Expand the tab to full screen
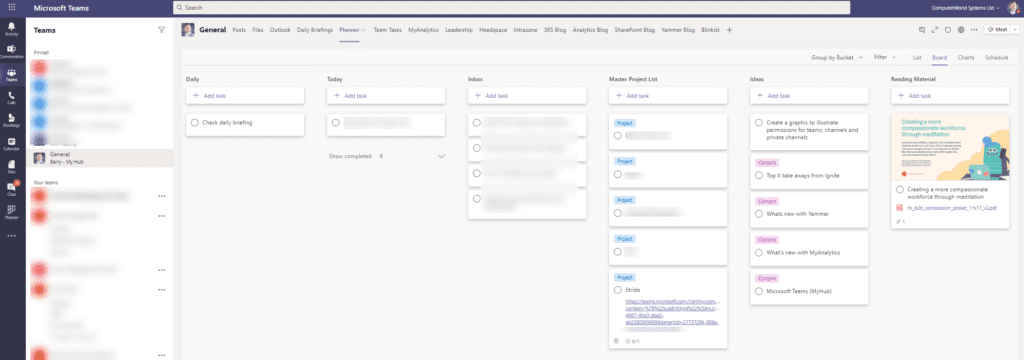This screenshot has height=360, width=1024. tap(935, 29)
